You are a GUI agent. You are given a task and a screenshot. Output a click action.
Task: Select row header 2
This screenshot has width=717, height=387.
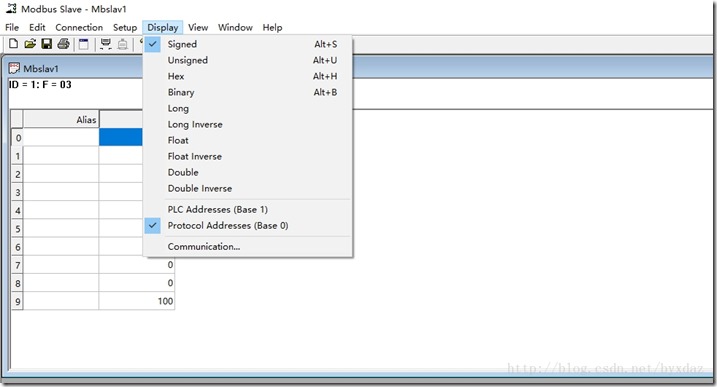click(x=17, y=174)
